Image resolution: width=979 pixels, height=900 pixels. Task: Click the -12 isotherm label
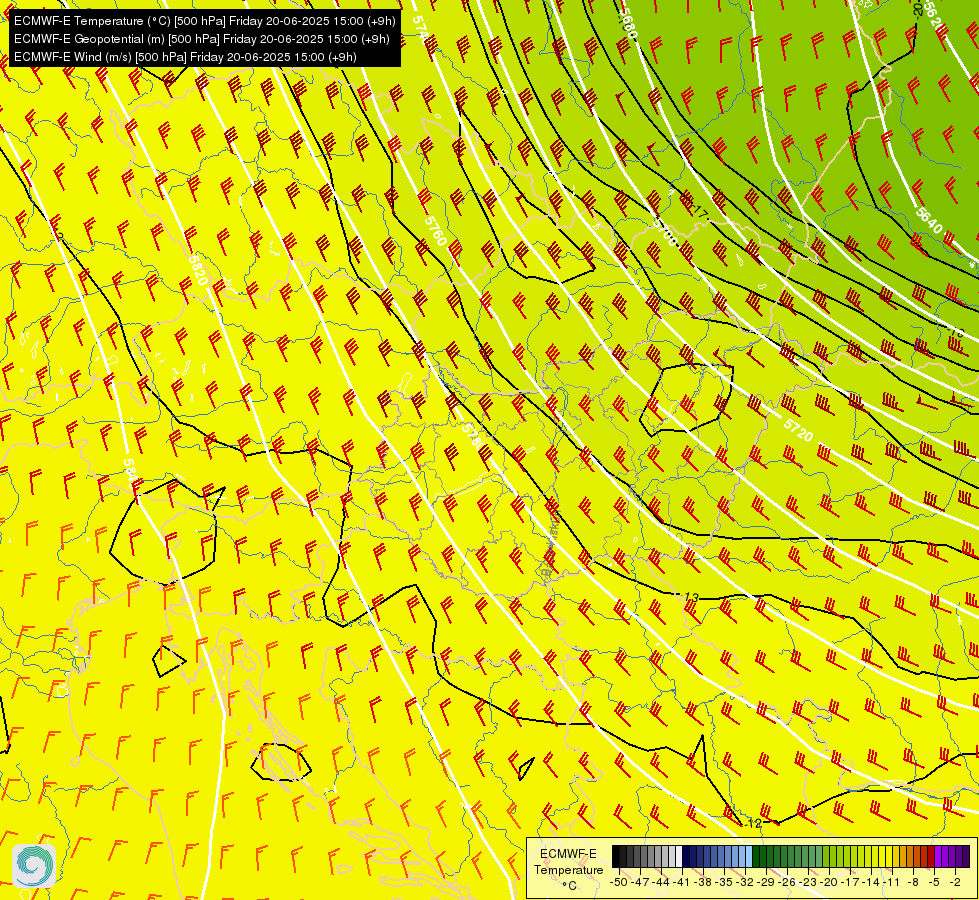(754, 823)
